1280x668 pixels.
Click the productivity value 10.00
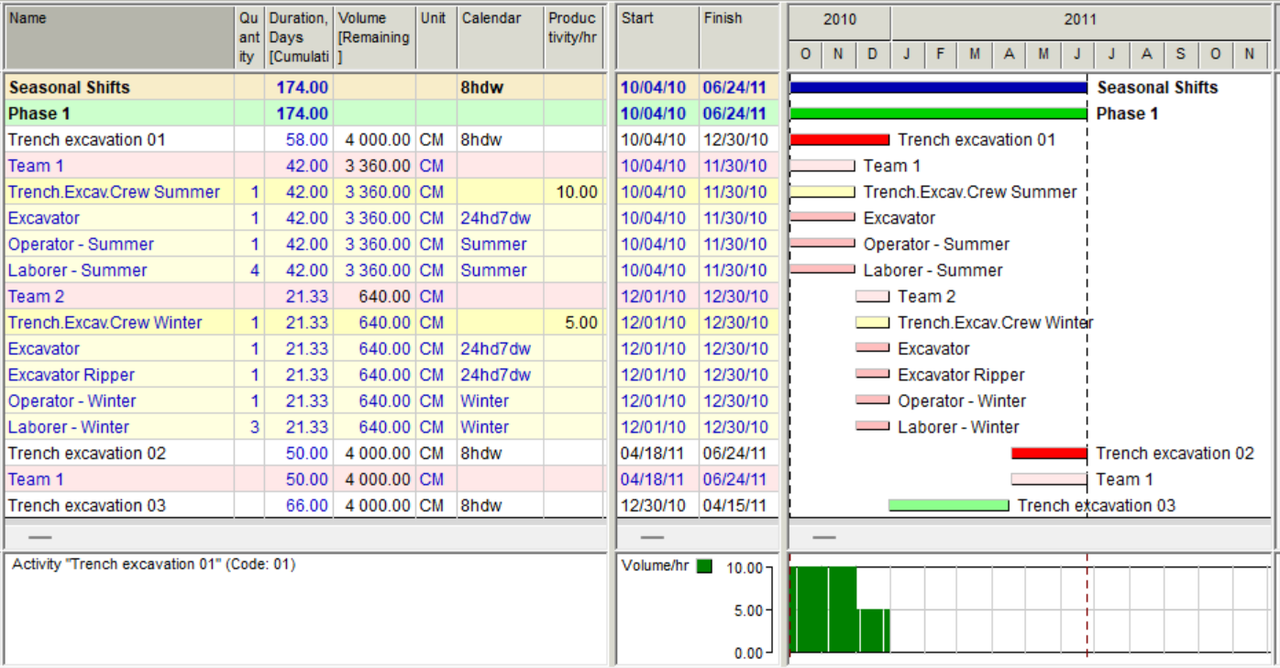[577, 192]
